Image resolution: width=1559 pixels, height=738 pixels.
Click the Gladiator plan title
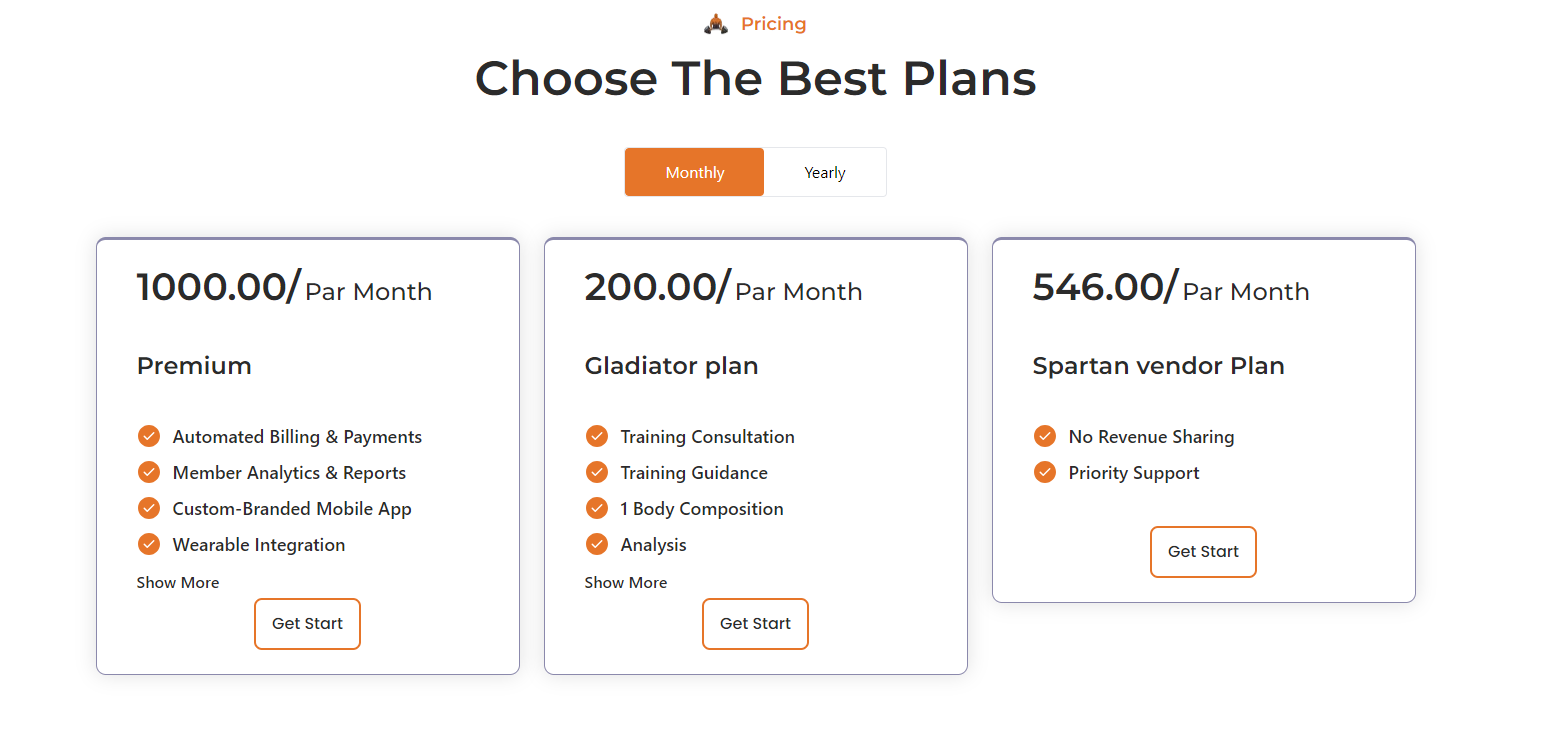671,366
